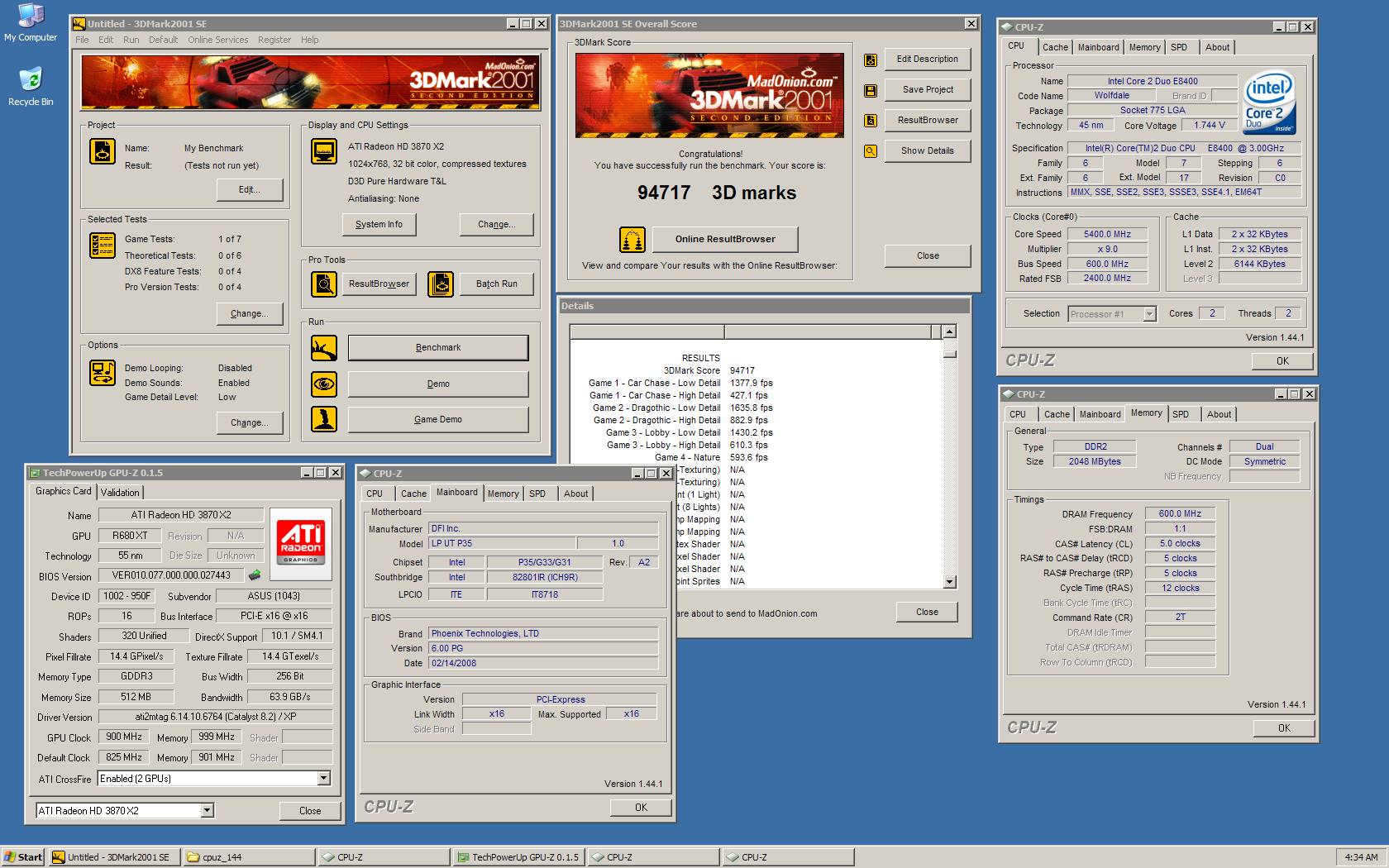Click Save Project button
The width and height of the screenshot is (1389, 868).
click(928, 90)
